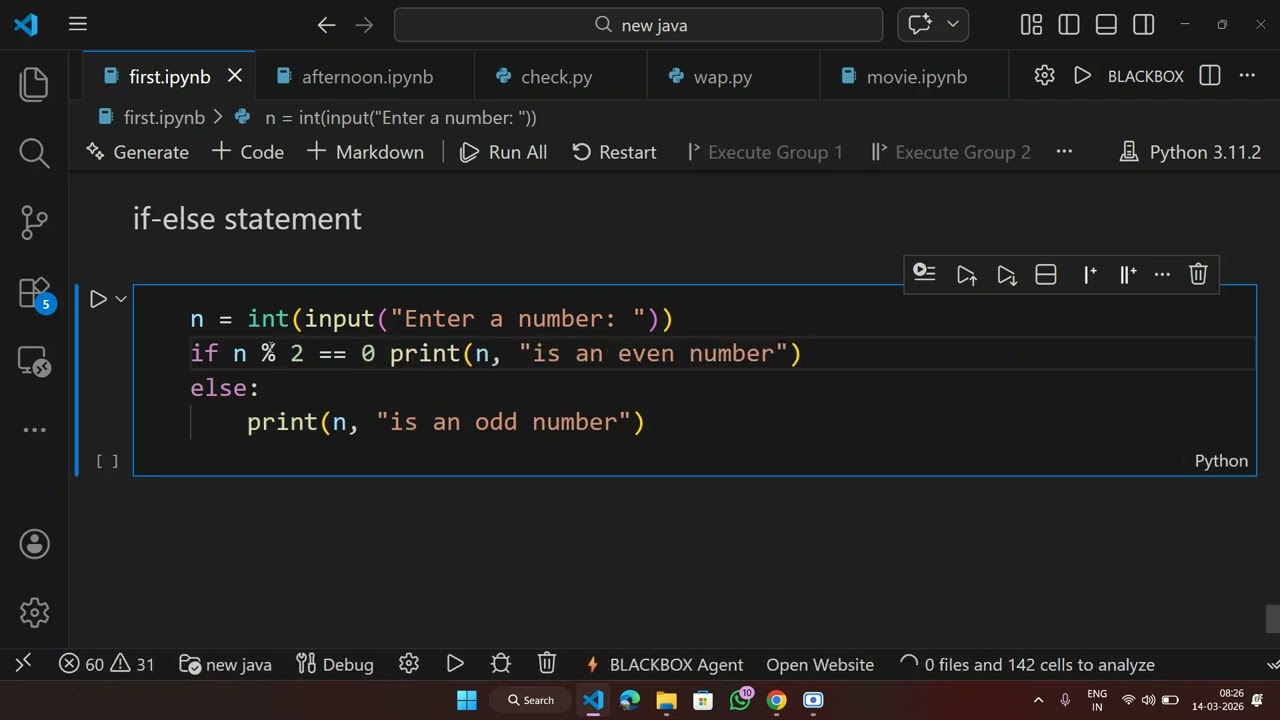The image size is (1280, 720).
Task: Execute cell and above icon
Action: pos(966,274)
